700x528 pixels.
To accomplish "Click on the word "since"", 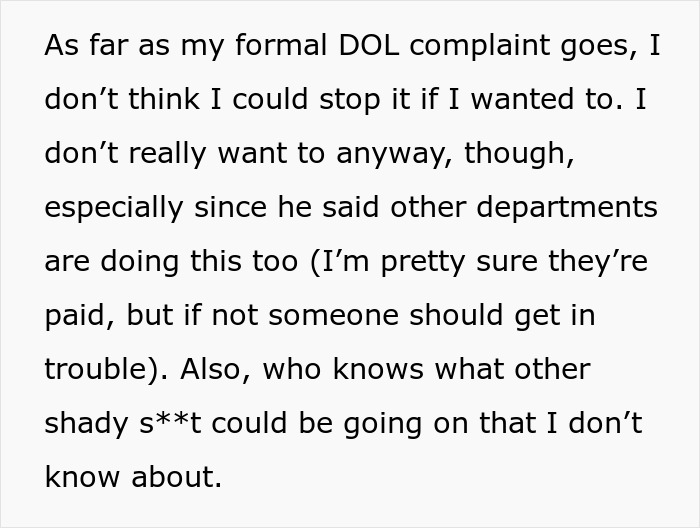I will point(239,209).
